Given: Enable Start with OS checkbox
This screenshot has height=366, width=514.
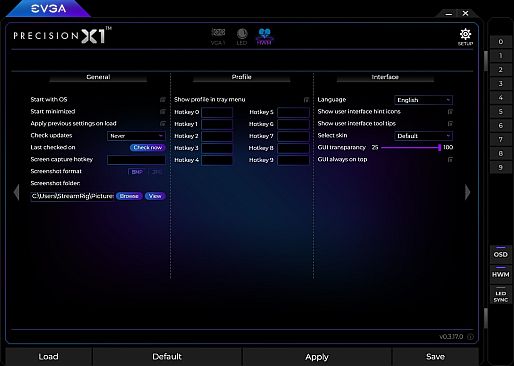Looking at the screenshot, I should click(x=163, y=99).
